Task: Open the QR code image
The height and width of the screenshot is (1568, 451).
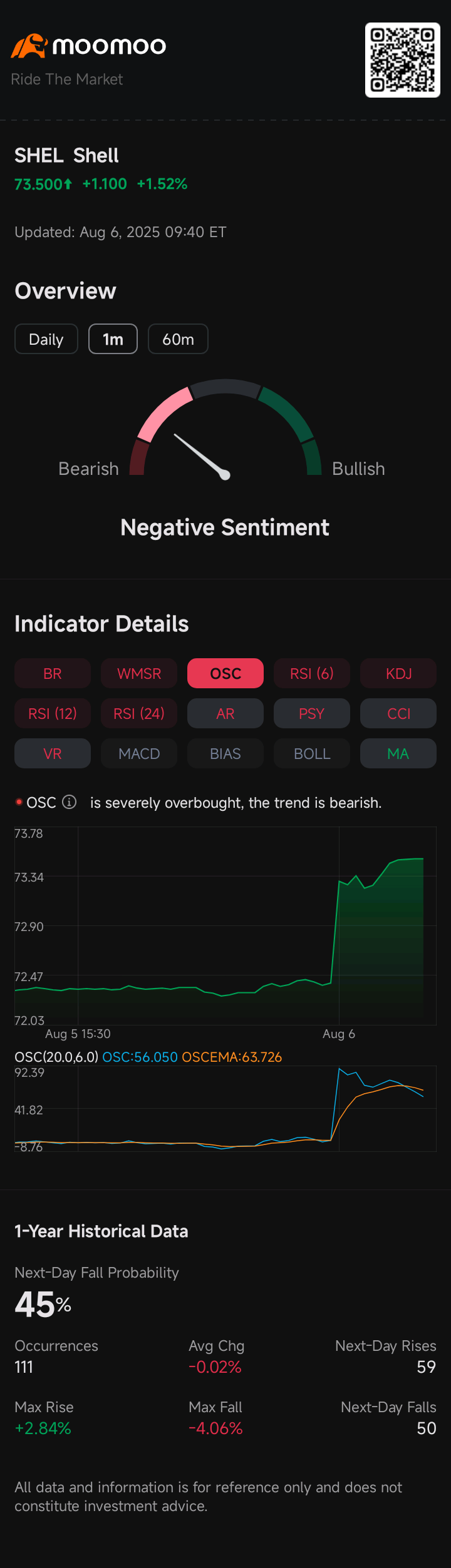Action: 403,60
